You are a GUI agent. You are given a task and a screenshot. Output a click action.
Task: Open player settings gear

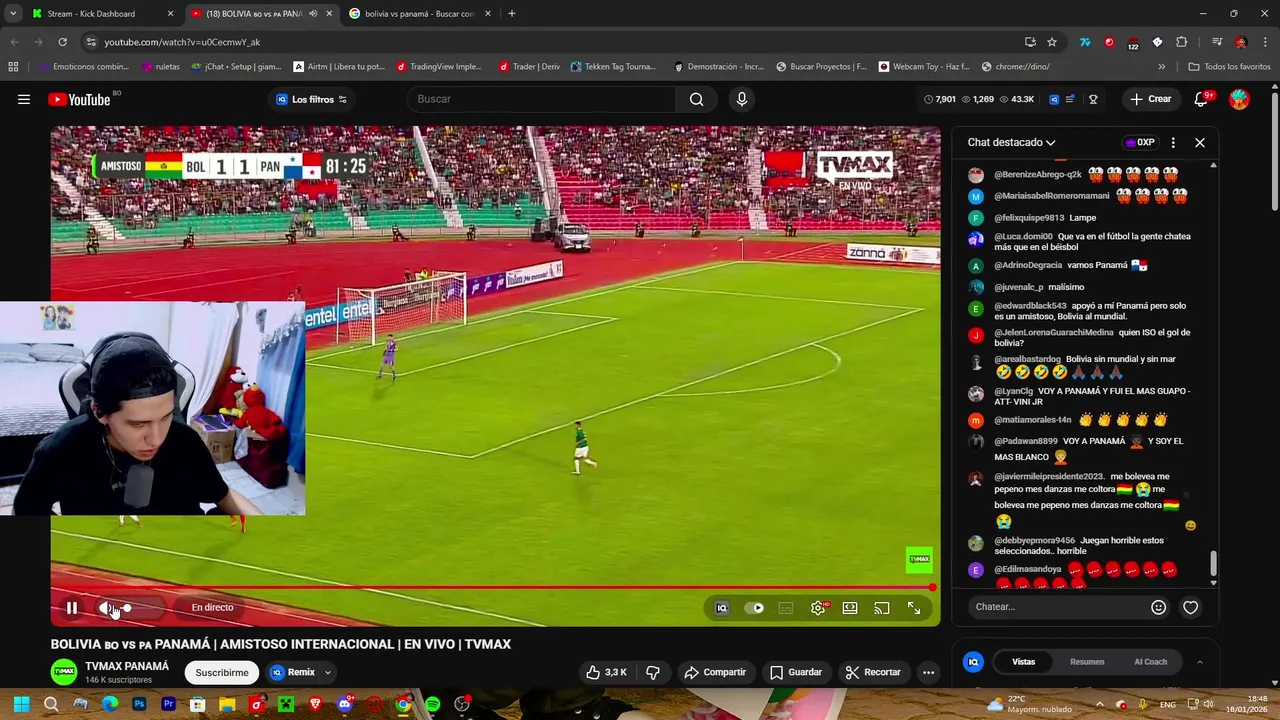tap(818, 608)
